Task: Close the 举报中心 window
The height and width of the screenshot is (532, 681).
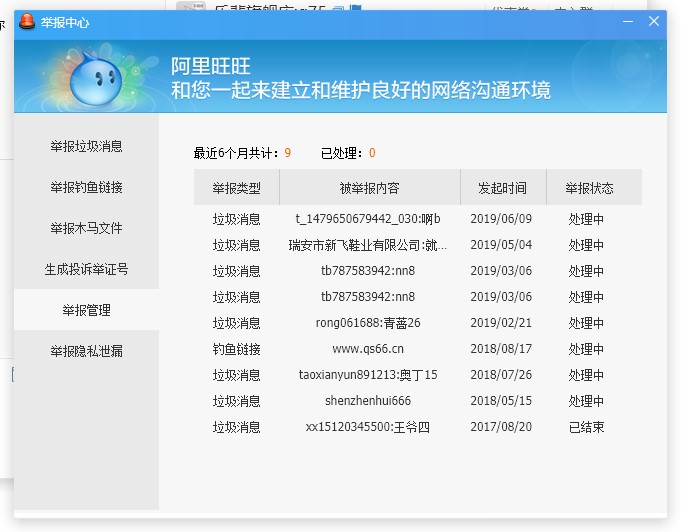Action: pos(654,21)
